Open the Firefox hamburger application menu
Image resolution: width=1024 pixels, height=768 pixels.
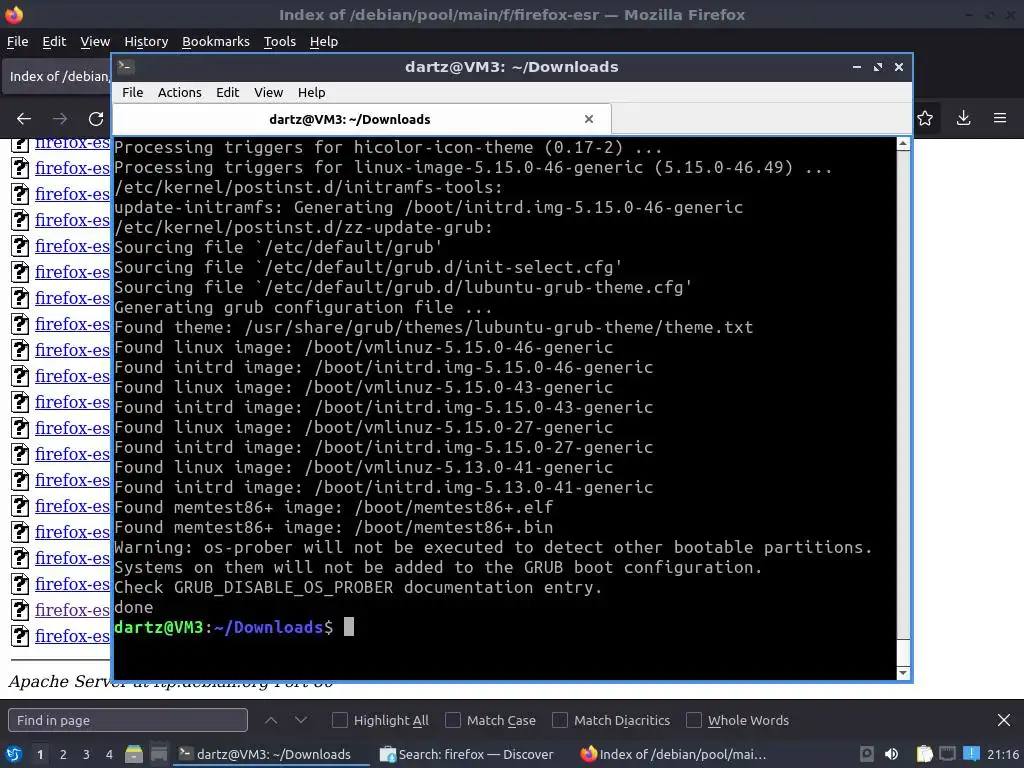tap(1000, 118)
